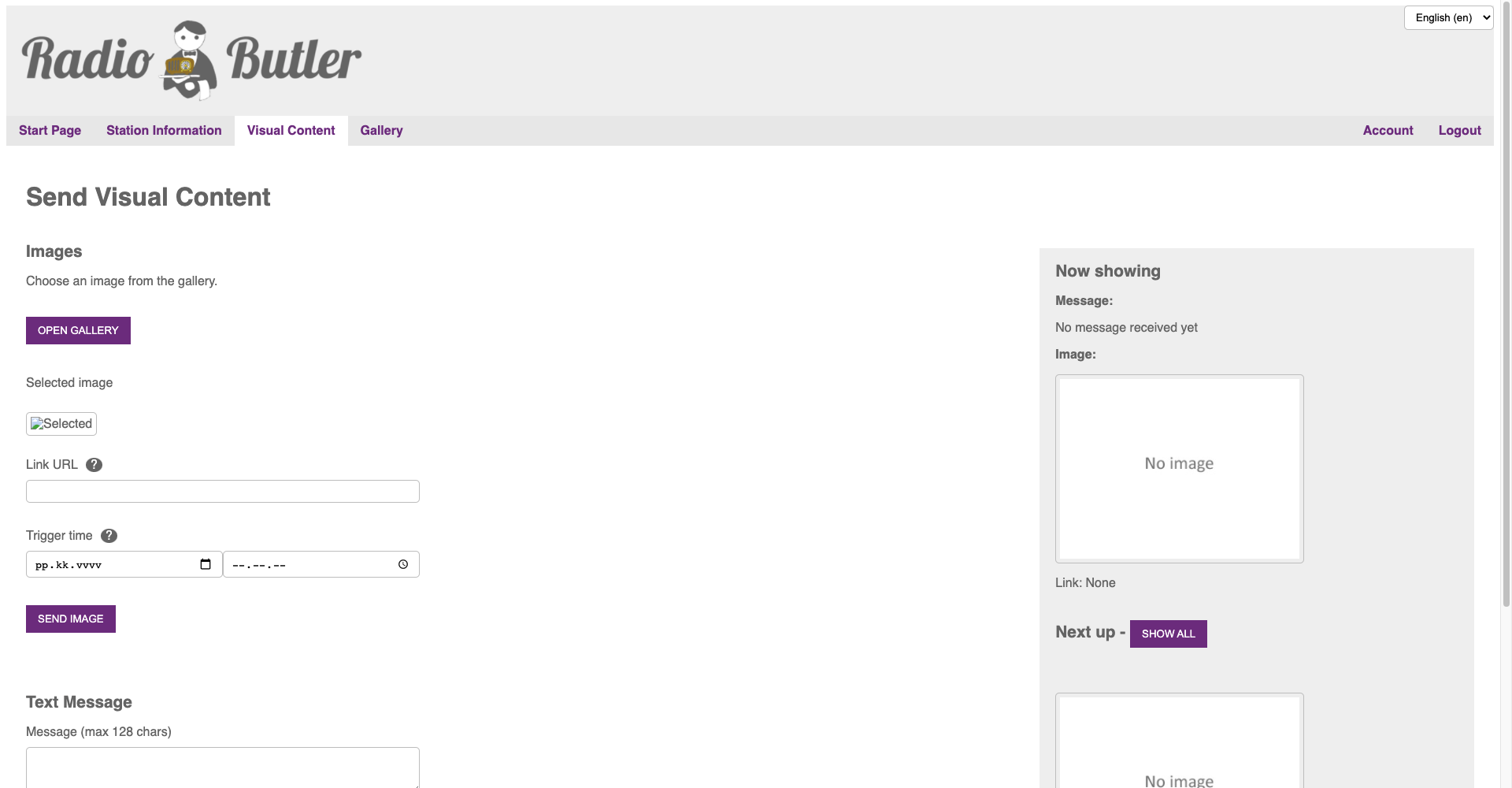
Task: Open the clock time picker icon
Action: tap(403, 564)
